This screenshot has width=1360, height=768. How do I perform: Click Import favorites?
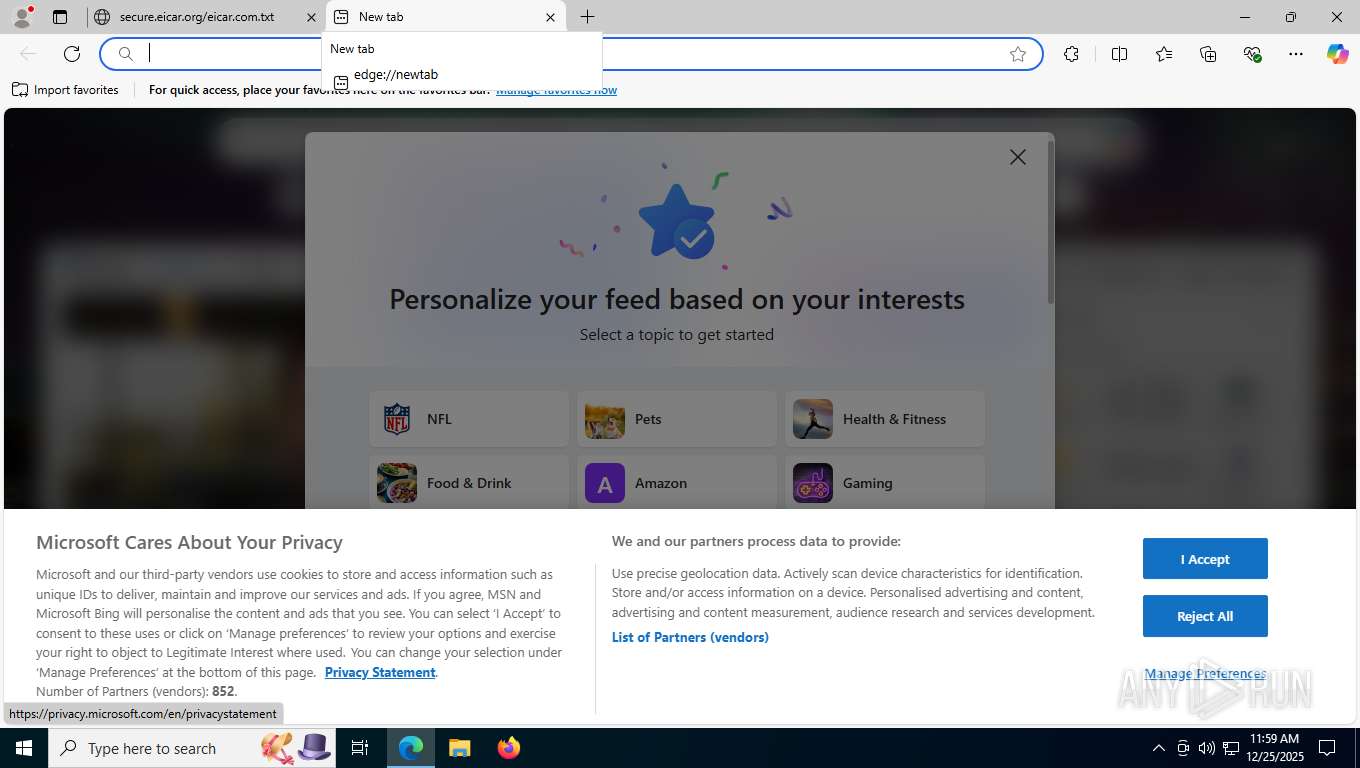click(x=65, y=90)
